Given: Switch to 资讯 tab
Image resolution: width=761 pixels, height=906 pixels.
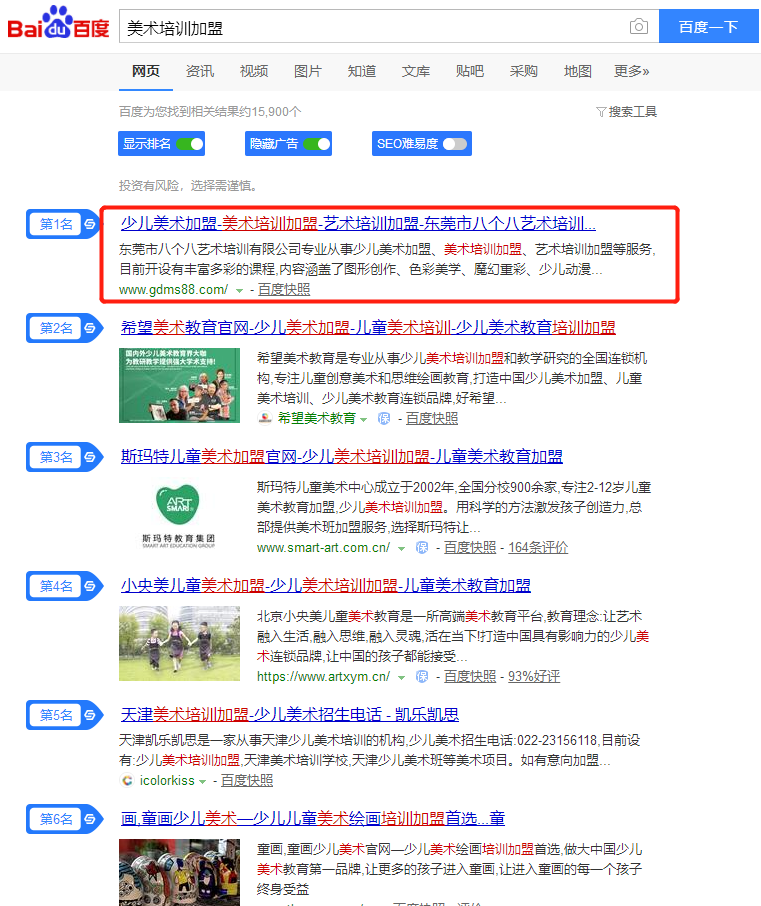Looking at the screenshot, I should [200, 72].
